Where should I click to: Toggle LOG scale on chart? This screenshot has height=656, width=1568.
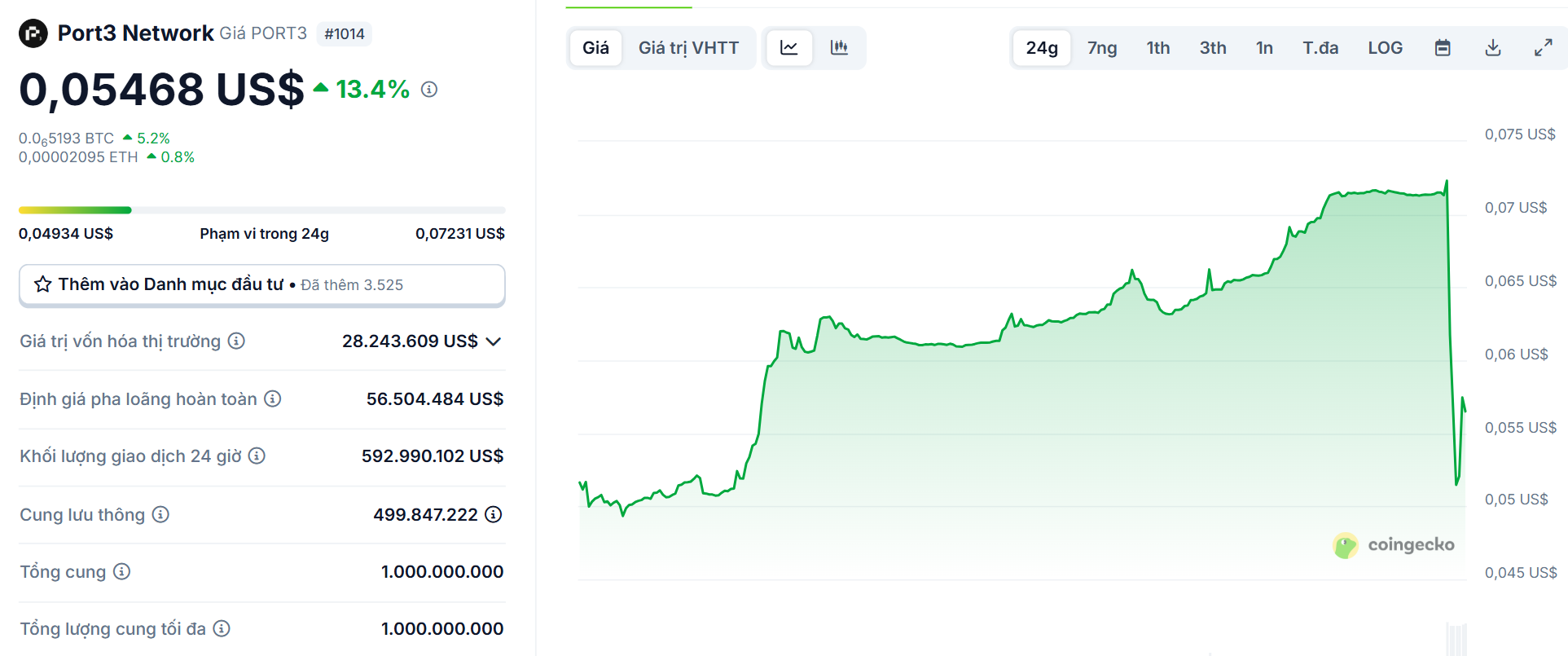click(1385, 47)
